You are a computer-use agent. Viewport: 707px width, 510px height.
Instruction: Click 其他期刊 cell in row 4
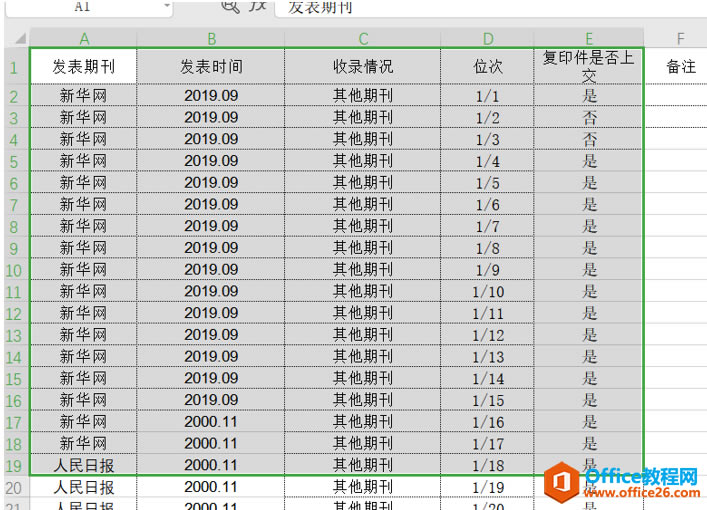pyautogui.click(x=363, y=139)
